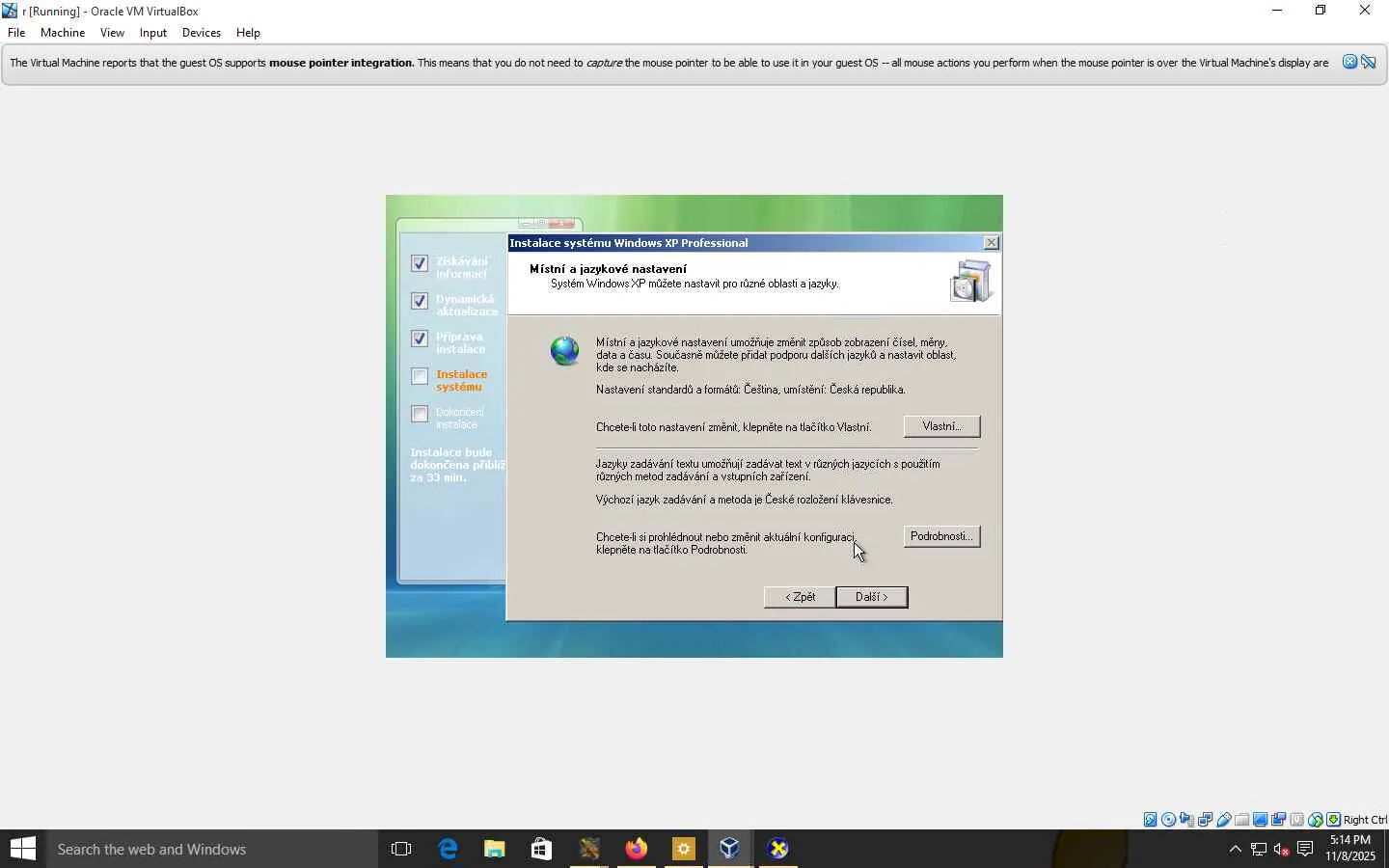Screen dimensions: 1389x868
Task: Click the muted volume tray icon
Action: tap(1282, 849)
